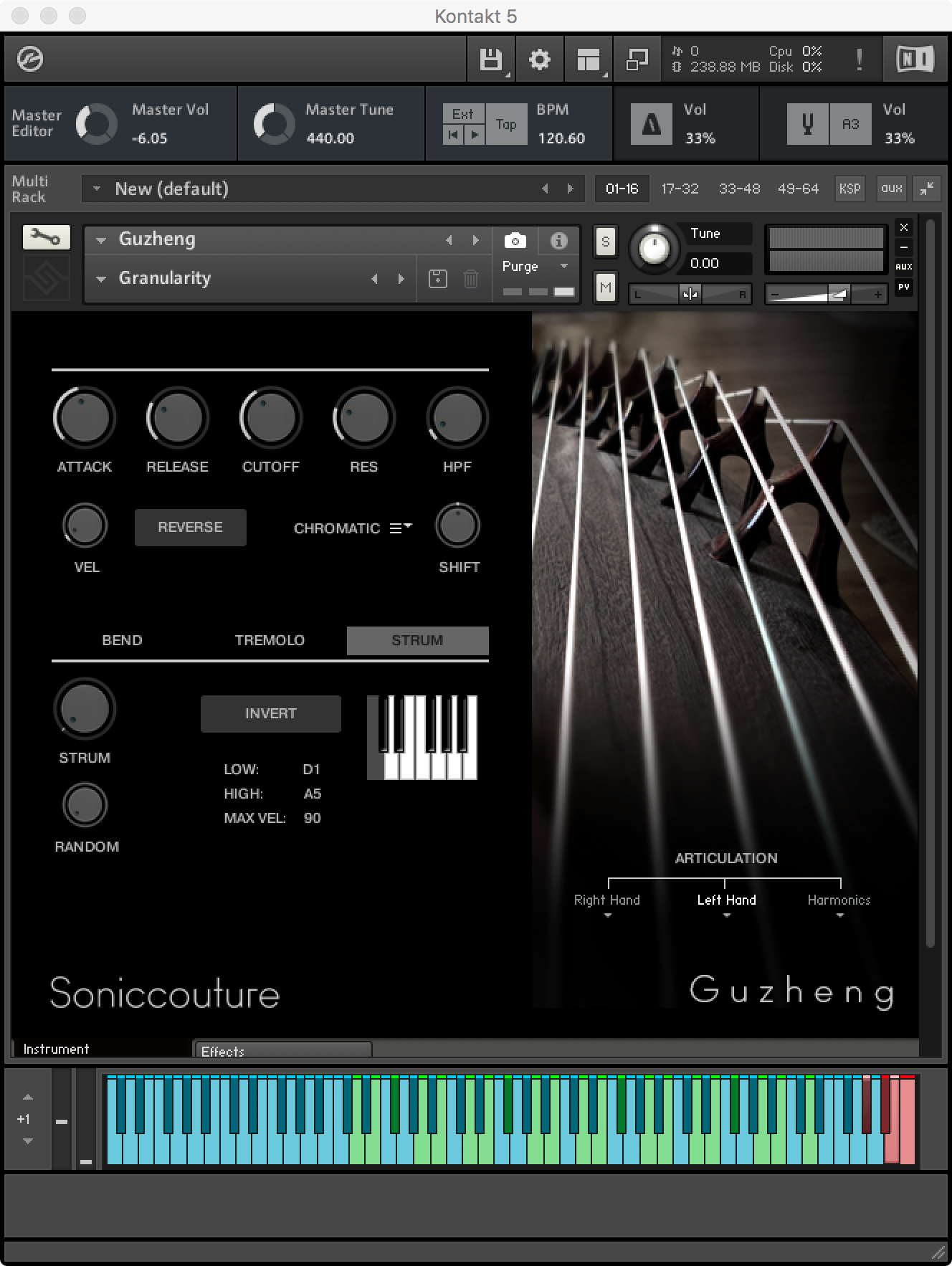Toggle the metronome icon
Viewport: 952px width, 1266px height.
(651, 124)
